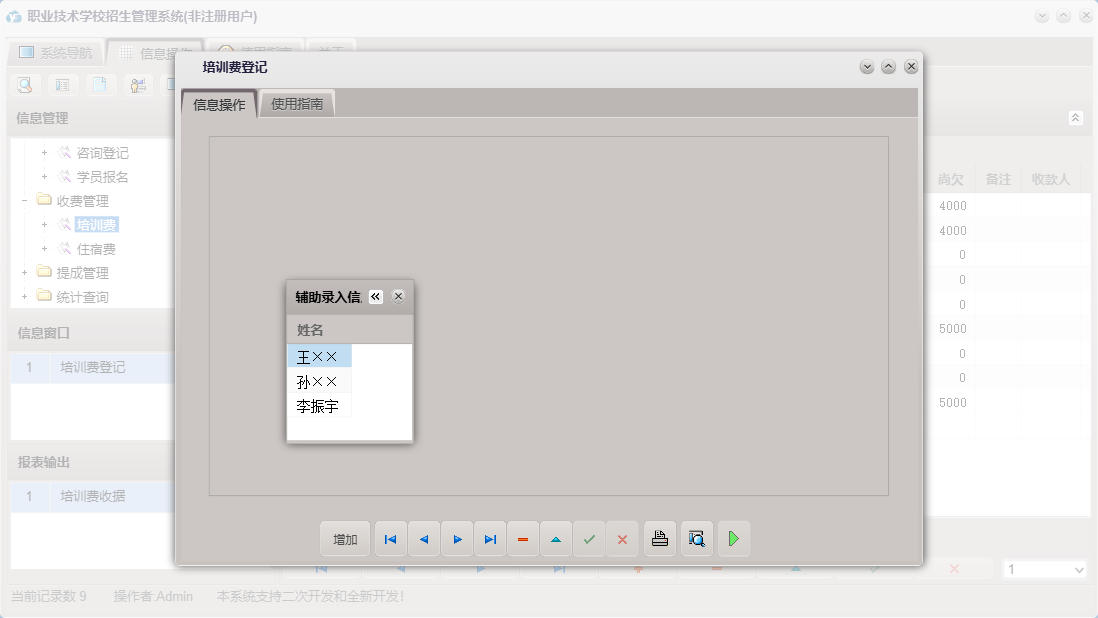This screenshot has height=618, width=1098.
Task: Go to next record in 培训费登记 dialog
Action: click(x=457, y=540)
